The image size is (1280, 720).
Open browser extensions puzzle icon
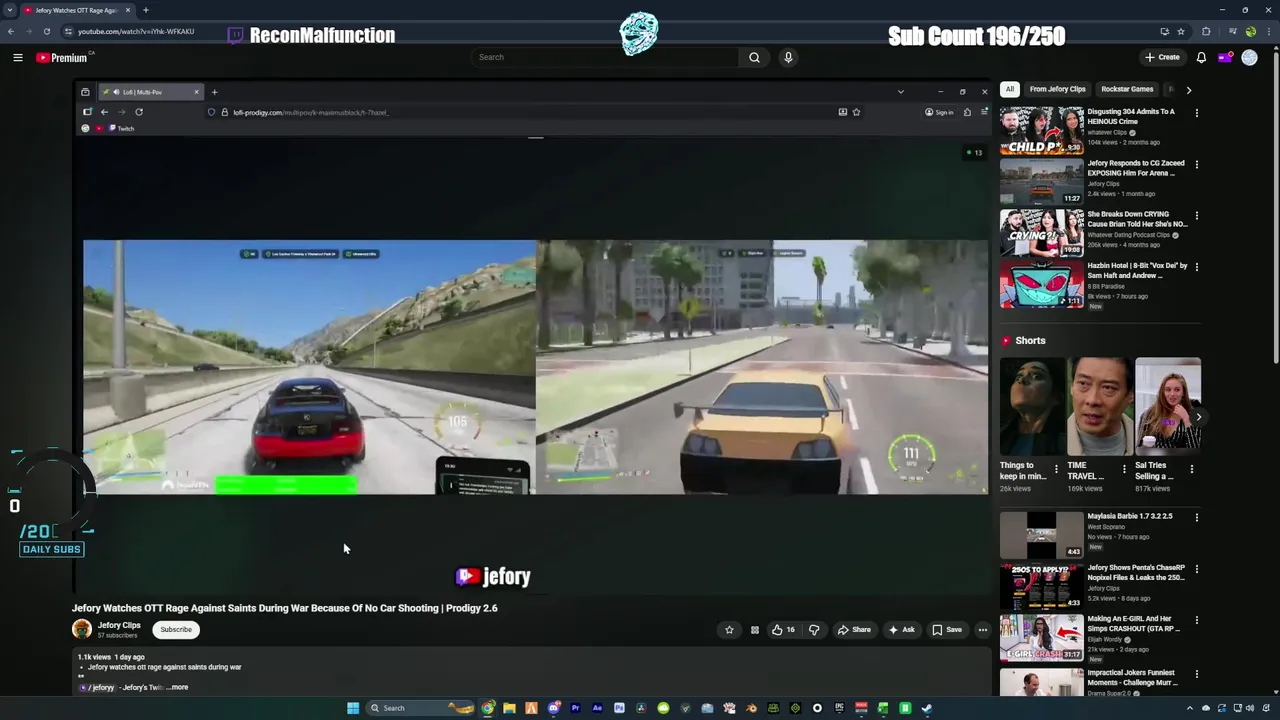point(1205,31)
